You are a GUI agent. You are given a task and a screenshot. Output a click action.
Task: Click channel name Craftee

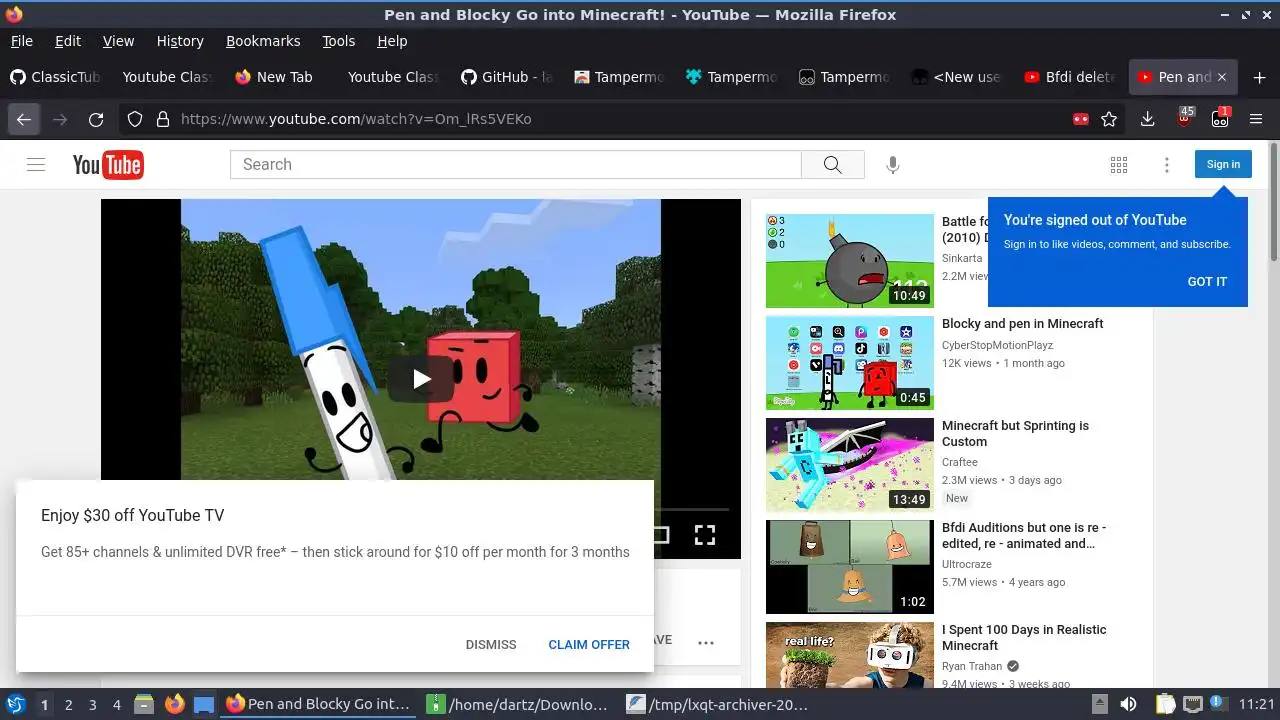[x=960, y=463]
